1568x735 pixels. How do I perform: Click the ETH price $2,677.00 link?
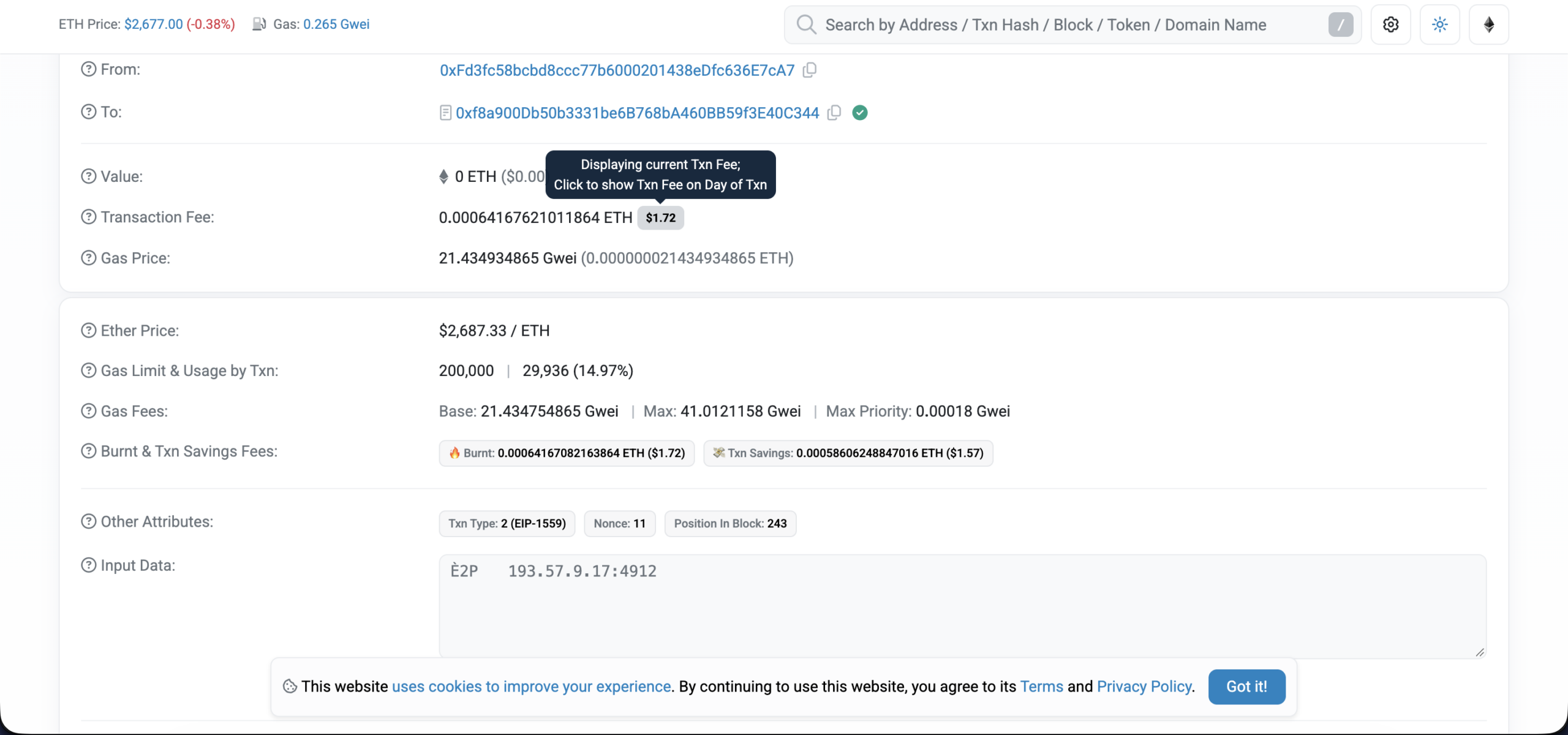153,24
